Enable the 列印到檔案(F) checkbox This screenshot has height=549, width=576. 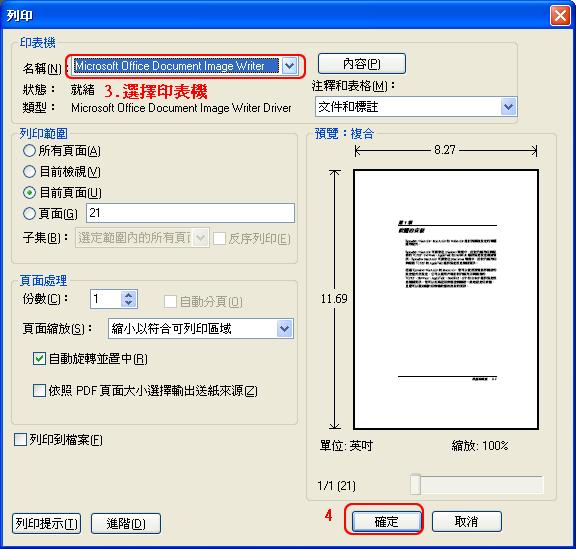pyautogui.click(x=20, y=439)
